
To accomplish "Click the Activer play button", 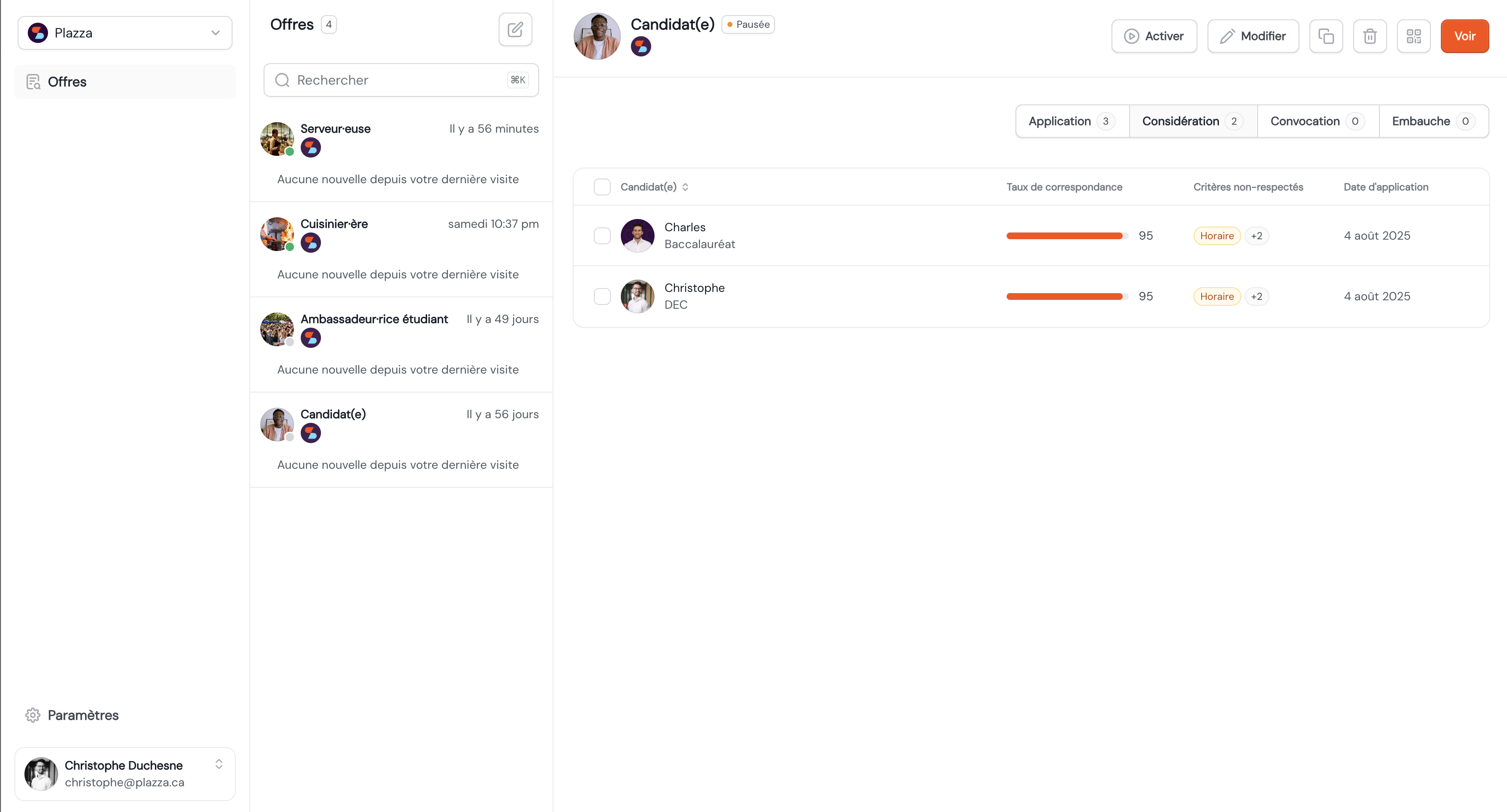I will point(1154,36).
